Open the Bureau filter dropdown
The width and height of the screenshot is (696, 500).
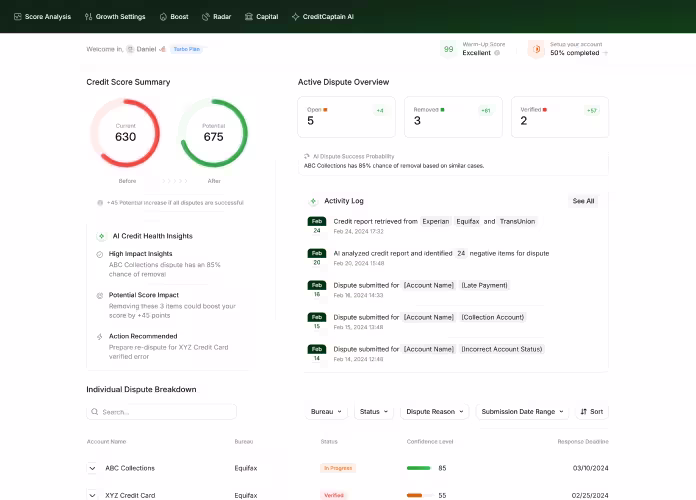(x=326, y=411)
